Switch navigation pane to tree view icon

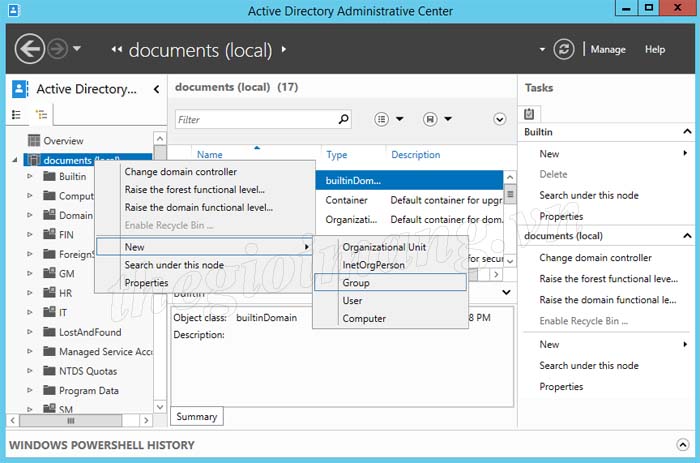point(42,115)
